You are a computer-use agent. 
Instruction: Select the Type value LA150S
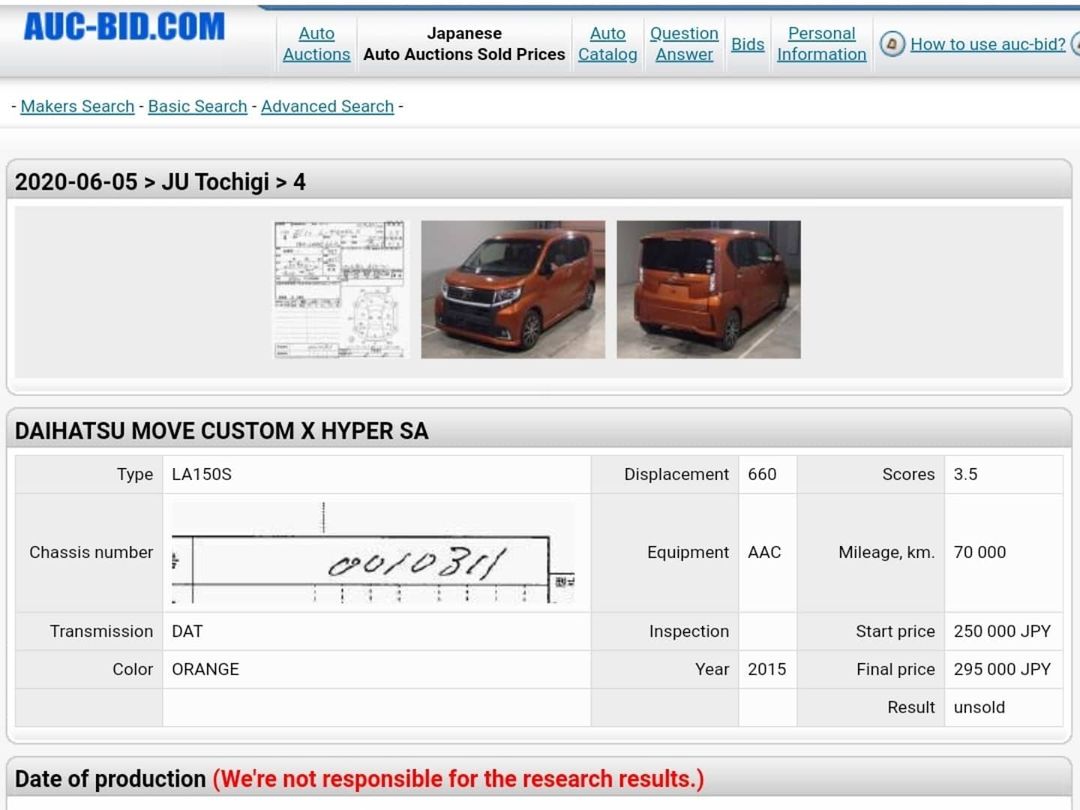pos(202,475)
